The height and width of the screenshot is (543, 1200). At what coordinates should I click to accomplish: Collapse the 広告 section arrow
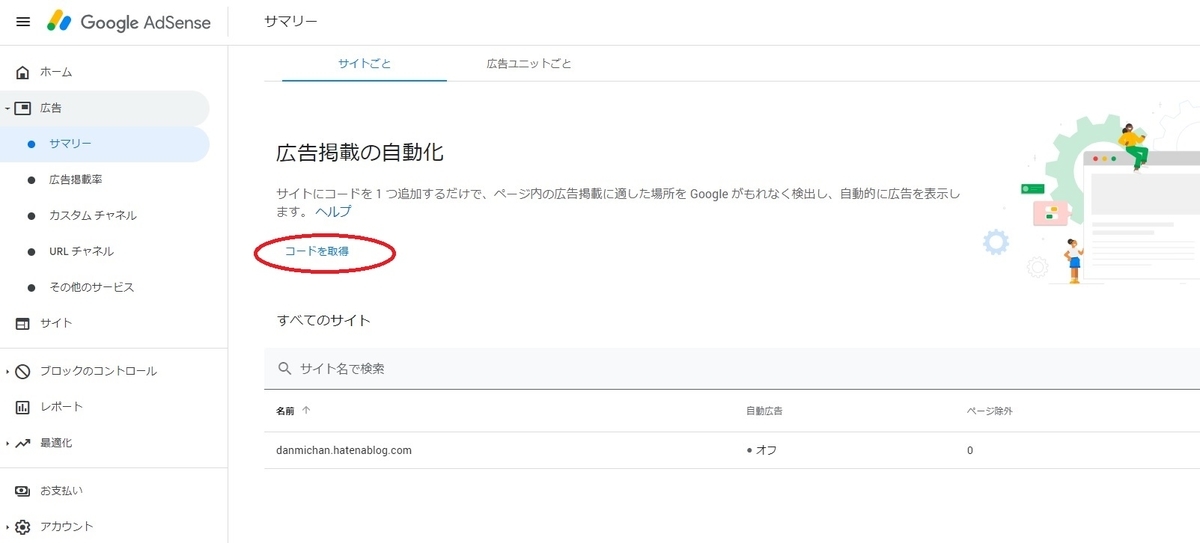pyautogui.click(x=7, y=108)
